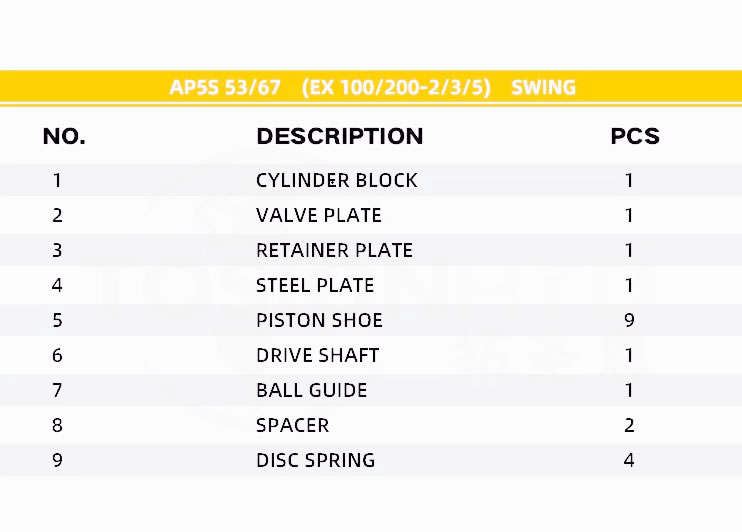
Task: Select the NO. column header
Action: [x=64, y=136]
